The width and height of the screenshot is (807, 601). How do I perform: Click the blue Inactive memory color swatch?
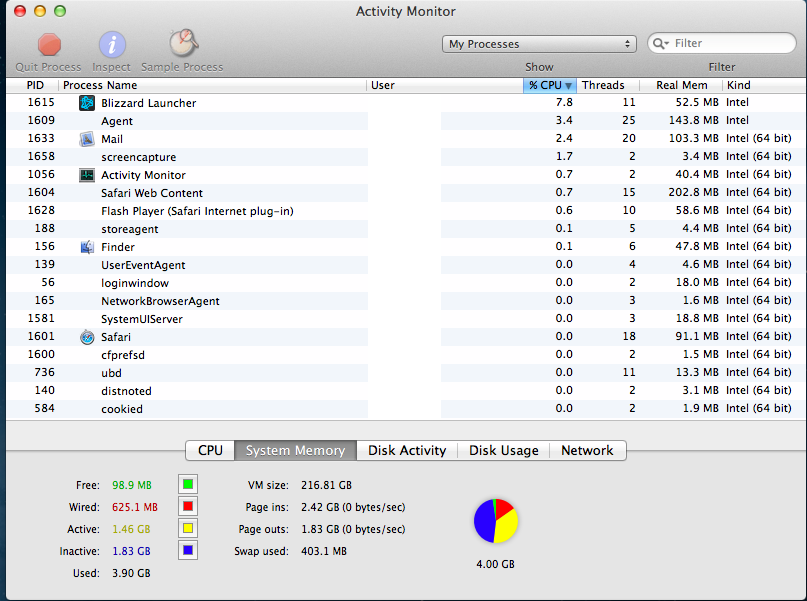[188, 551]
